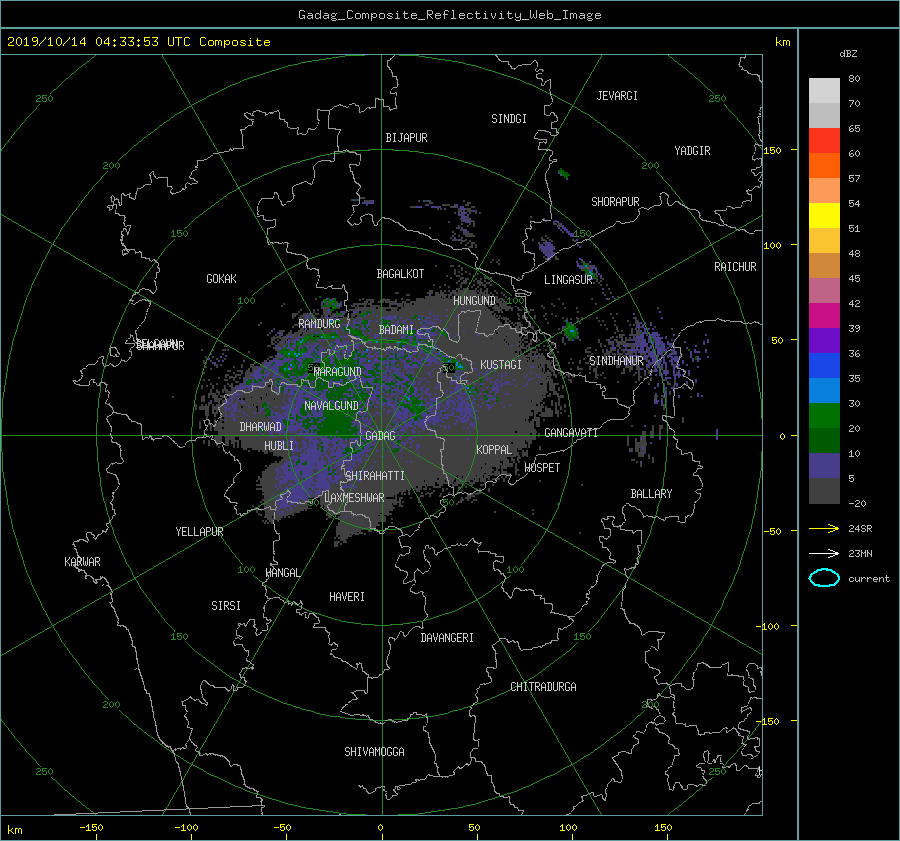900x841 pixels.
Task: Click the NAVALGUND label on map
Action: click(331, 406)
